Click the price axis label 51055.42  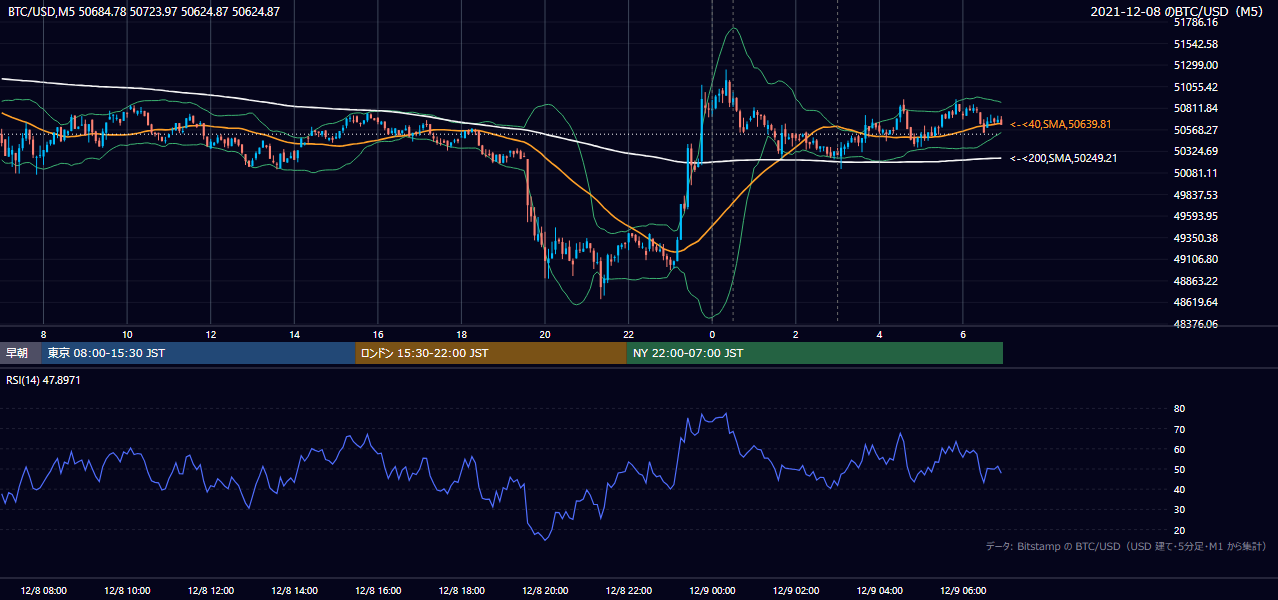click(1195, 87)
